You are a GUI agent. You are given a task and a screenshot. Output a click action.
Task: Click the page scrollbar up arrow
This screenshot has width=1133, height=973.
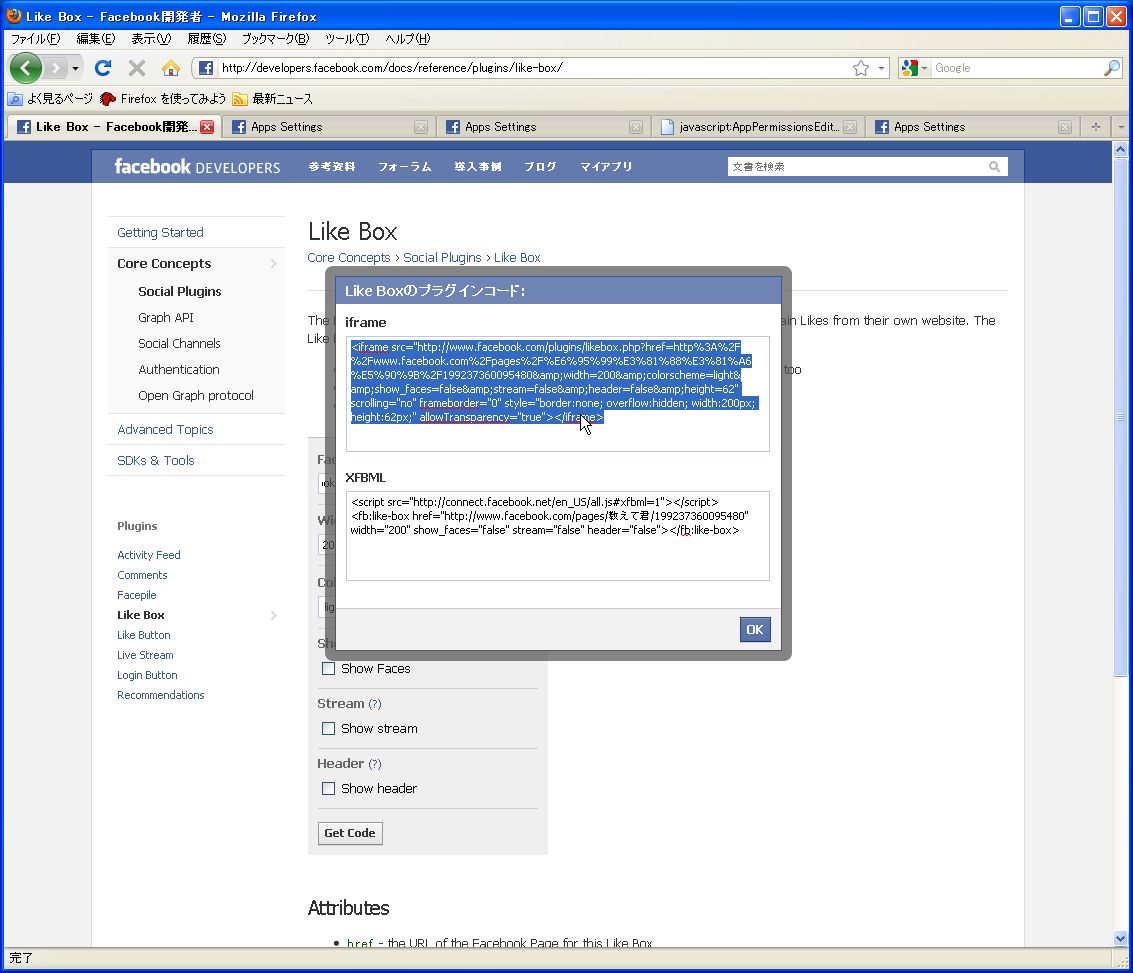pyautogui.click(x=1120, y=150)
